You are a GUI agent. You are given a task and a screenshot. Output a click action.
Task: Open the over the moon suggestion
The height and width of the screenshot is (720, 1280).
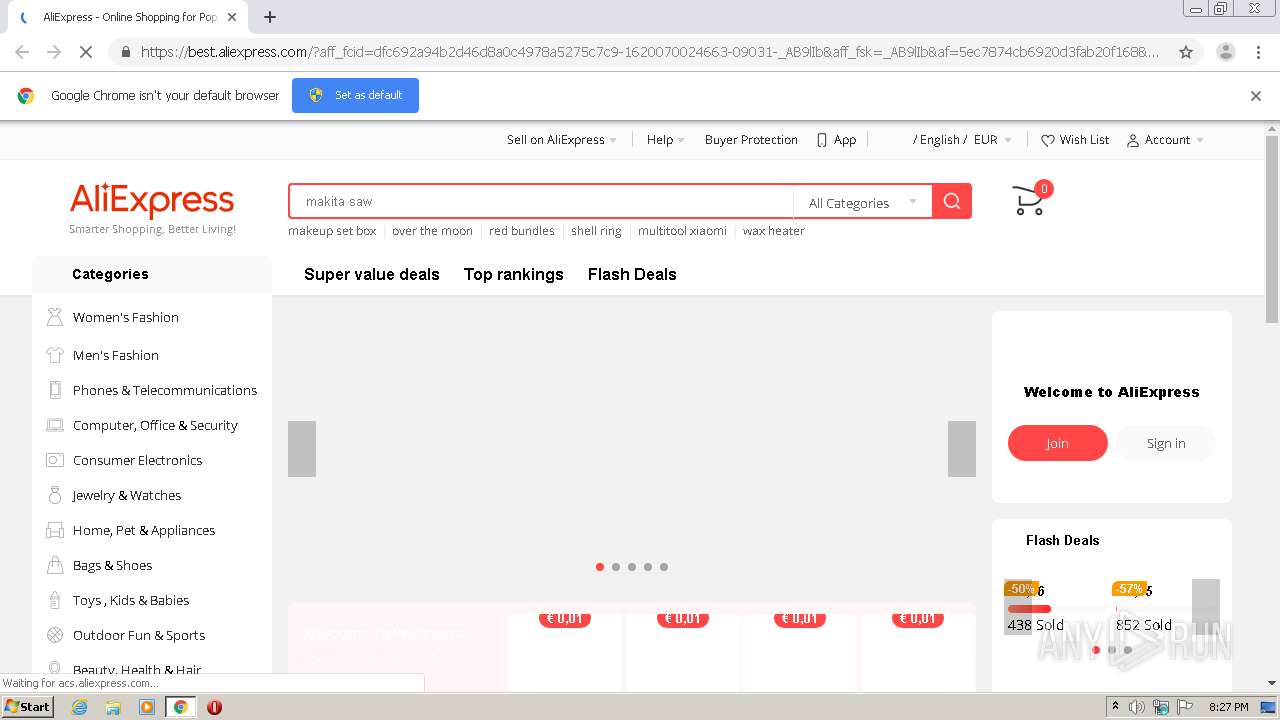[x=432, y=231]
